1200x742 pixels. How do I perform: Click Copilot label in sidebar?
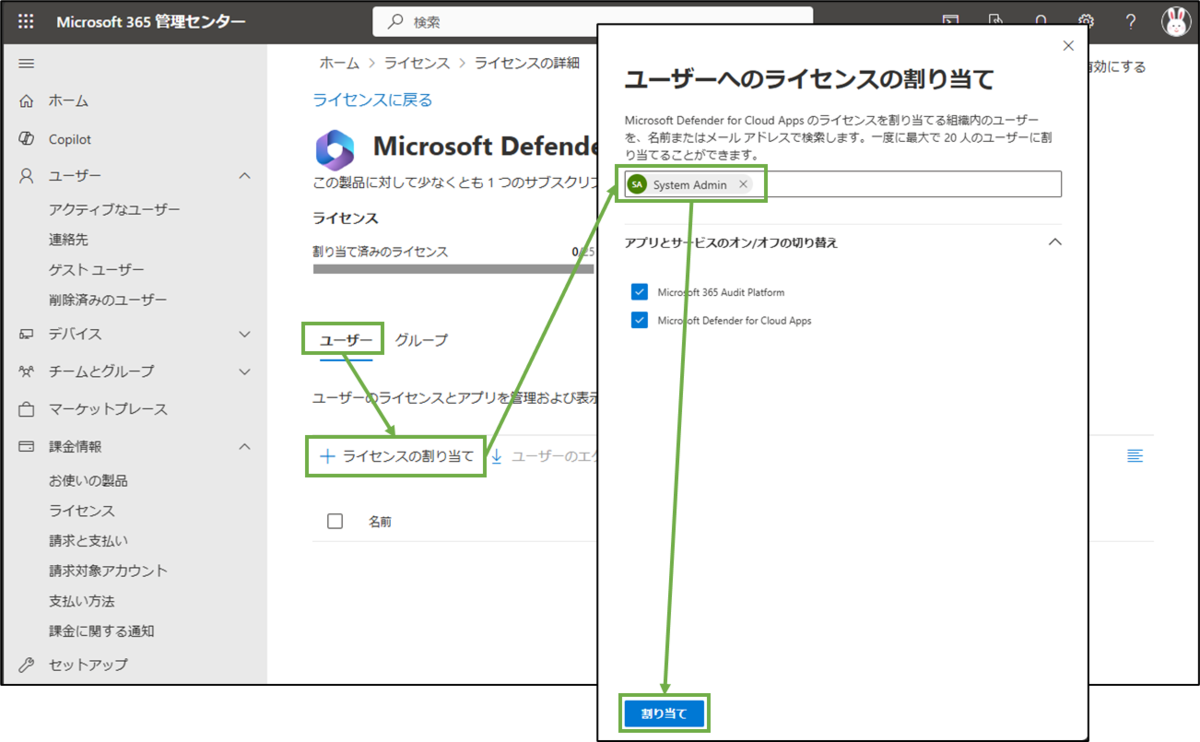pos(70,139)
